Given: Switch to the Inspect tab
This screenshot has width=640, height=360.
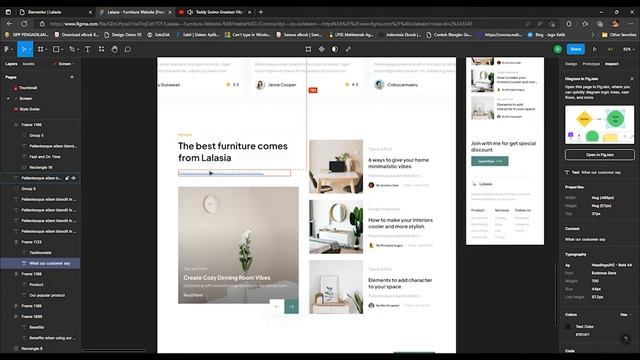Looking at the screenshot, I should [x=611, y=64].
